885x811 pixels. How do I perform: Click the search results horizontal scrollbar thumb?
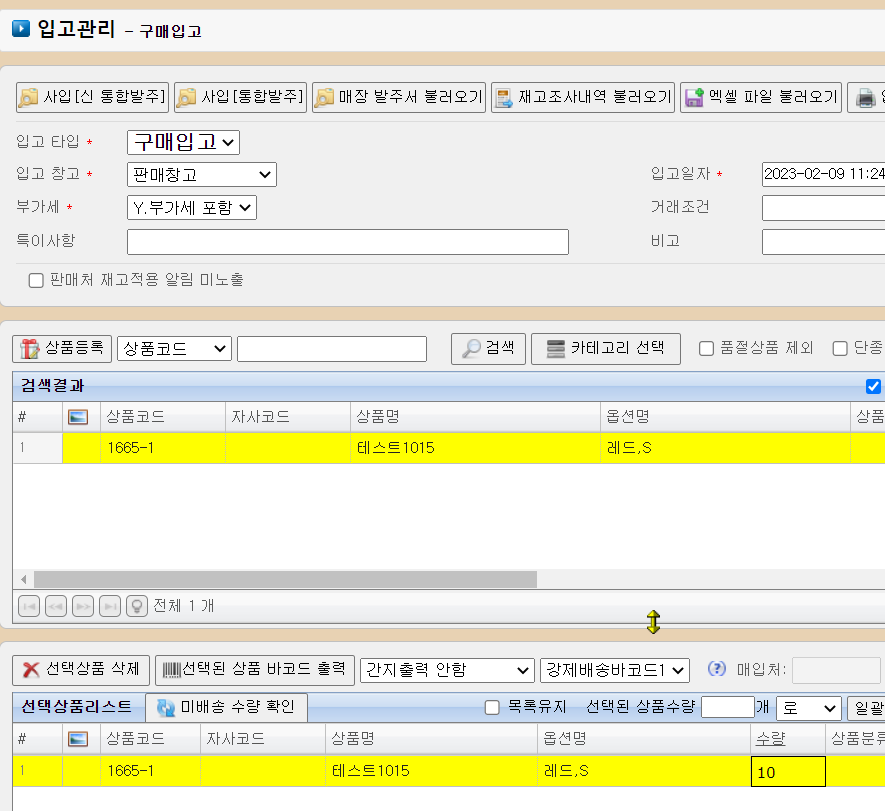285,579
